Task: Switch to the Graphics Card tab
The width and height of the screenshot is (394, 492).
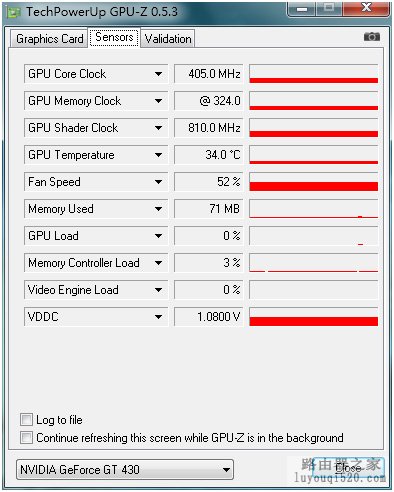Action: point(49,39)
